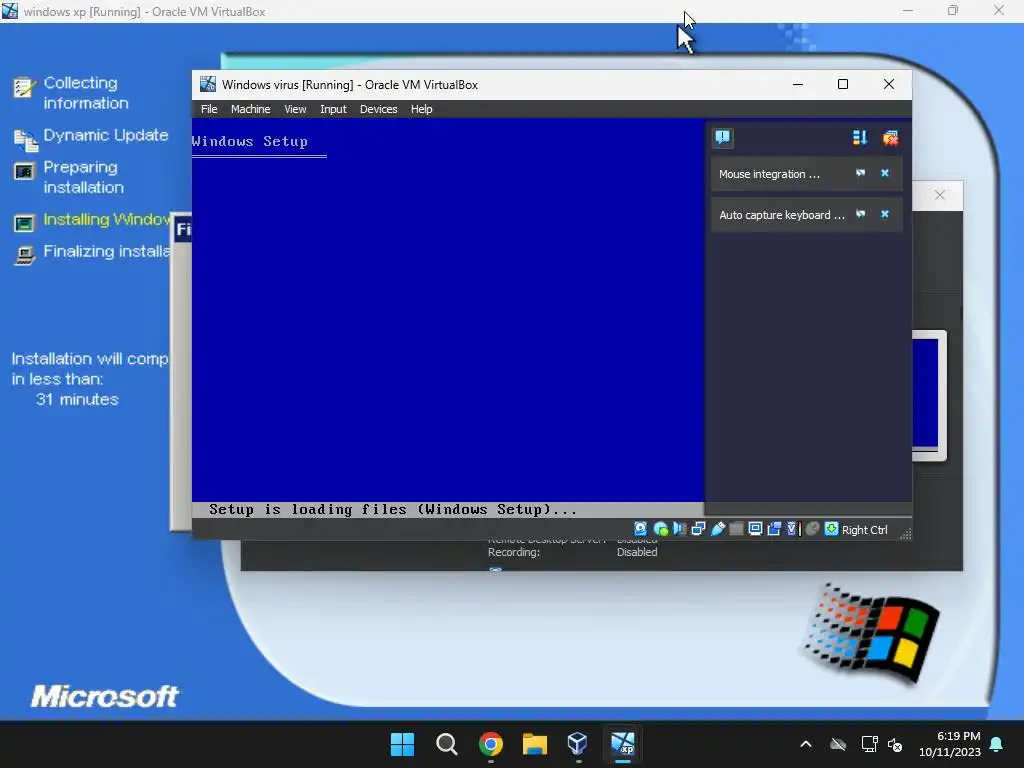
Task: Toggle the notification center speech-bubble icon
Action: click(x=722, y=137)
